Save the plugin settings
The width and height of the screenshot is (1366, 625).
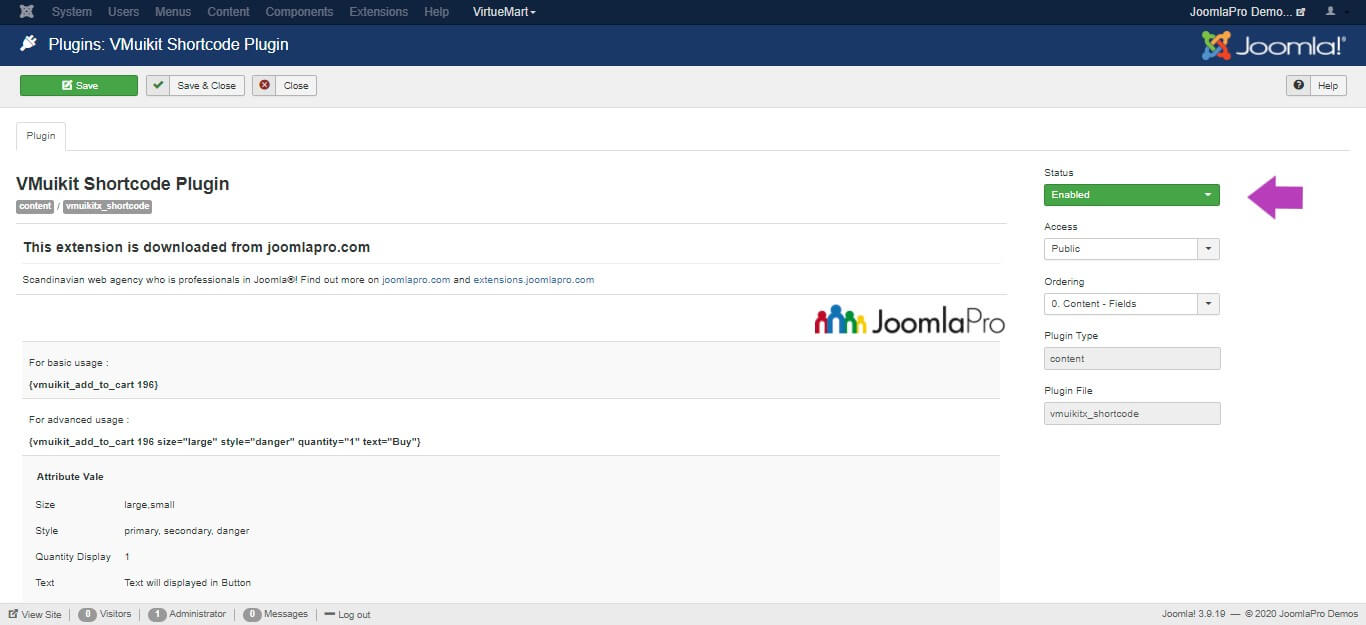point(79,86)
